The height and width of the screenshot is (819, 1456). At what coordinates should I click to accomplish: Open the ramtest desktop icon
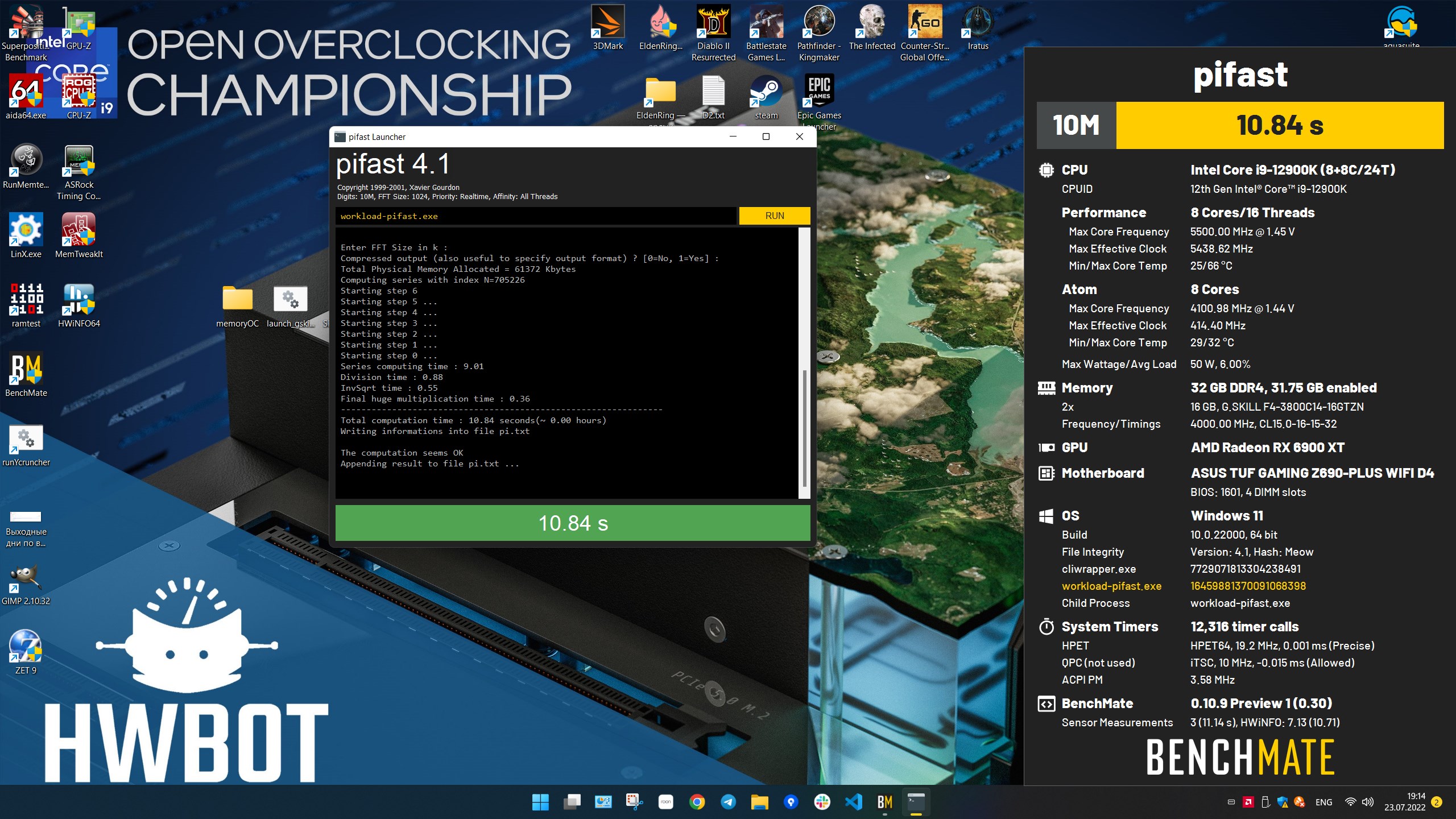point(26,305)
